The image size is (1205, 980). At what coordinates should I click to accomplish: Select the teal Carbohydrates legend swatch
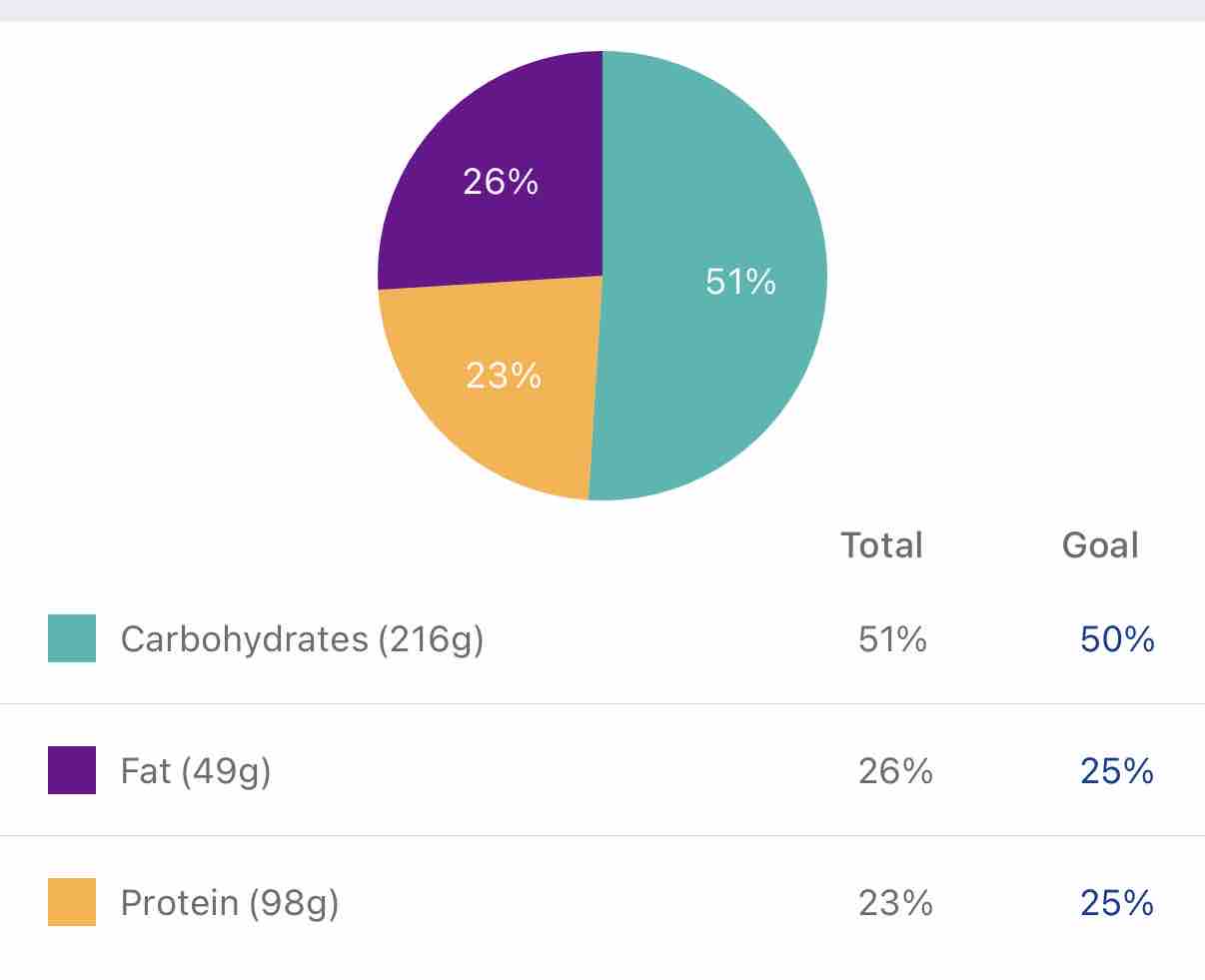point(72,638)
